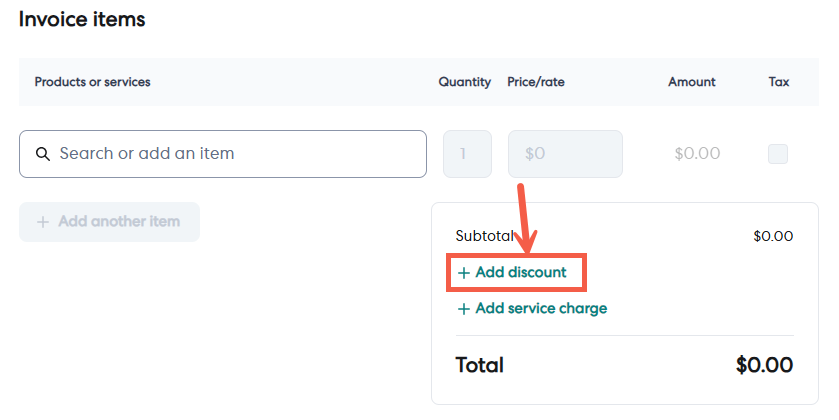Open the Add discount link text
Screen dimensions: 839x420
(x=521, y=272)
